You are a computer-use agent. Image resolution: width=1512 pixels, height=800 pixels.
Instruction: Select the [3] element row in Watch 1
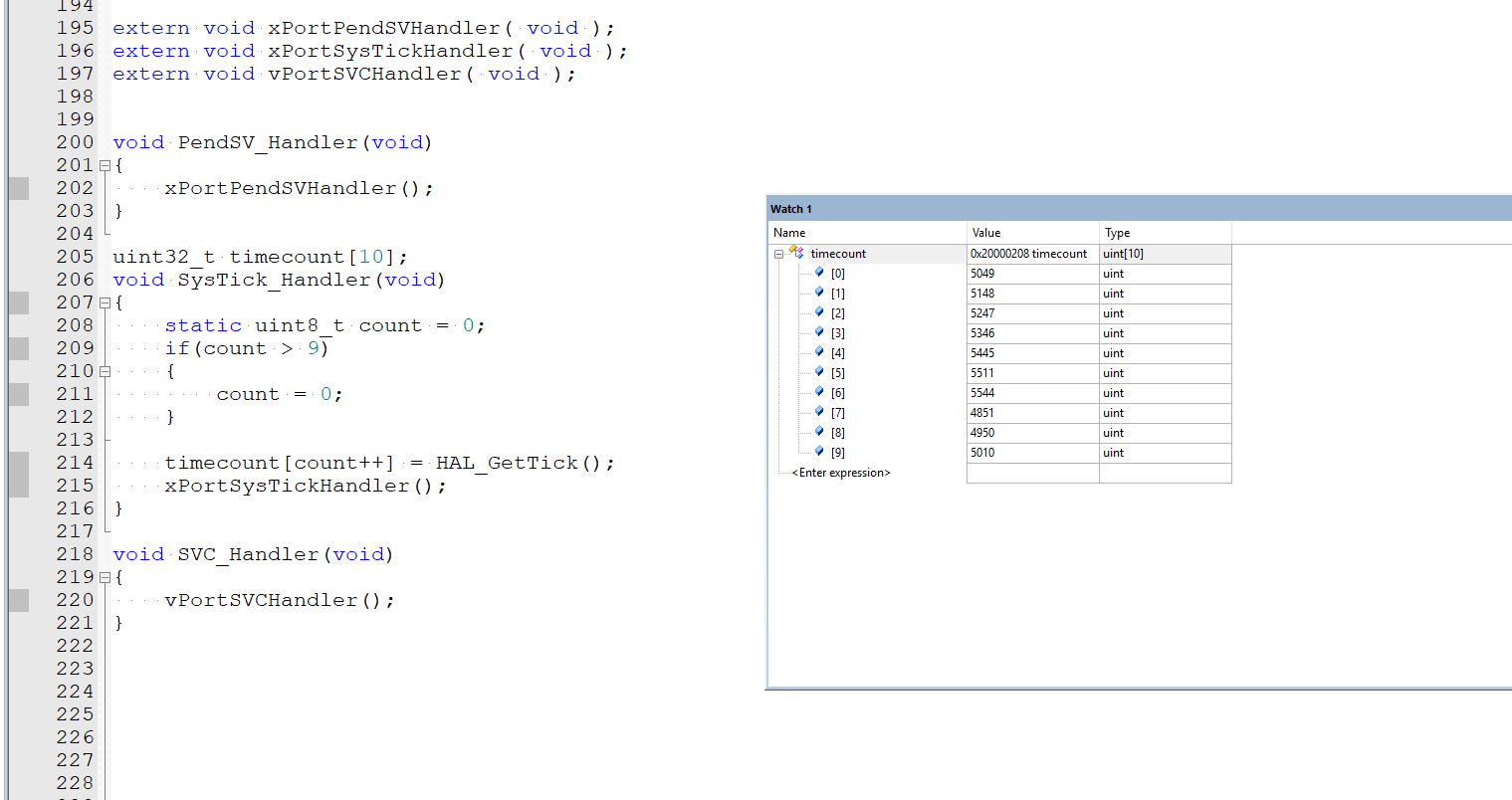click(999, 333)
